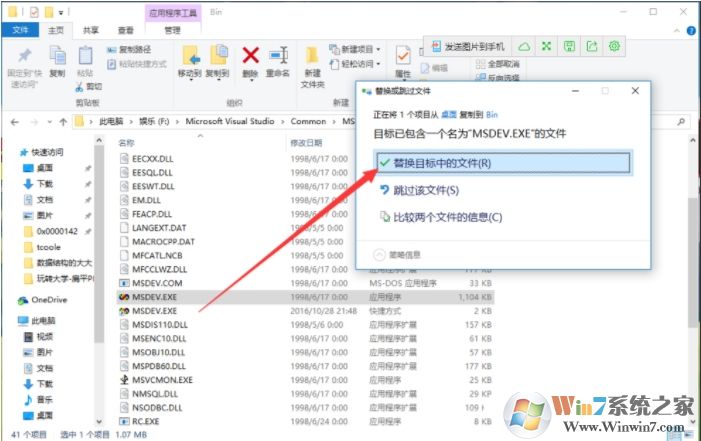Click the blue help icon in ribbon corner
The width and height of the screenshot is (701, 441).
coord(691,30)
